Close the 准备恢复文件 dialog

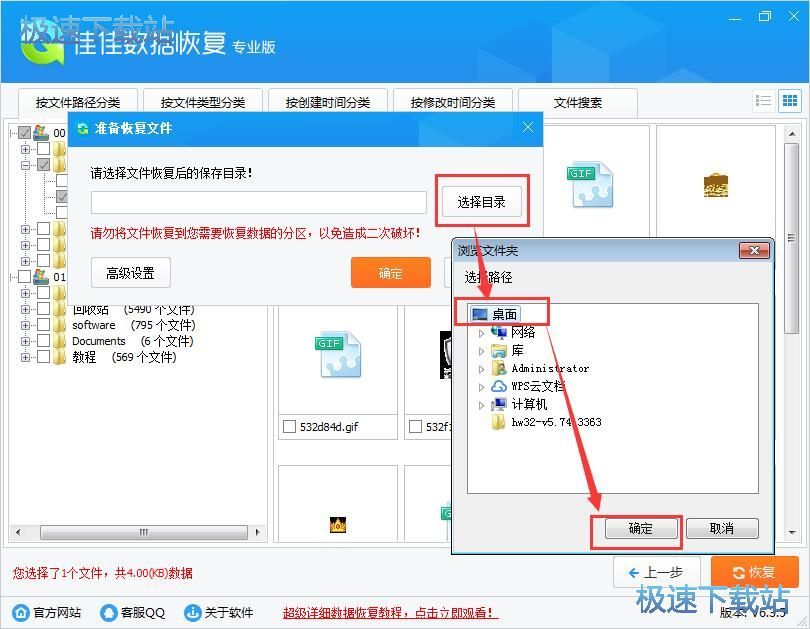(527, 127)
